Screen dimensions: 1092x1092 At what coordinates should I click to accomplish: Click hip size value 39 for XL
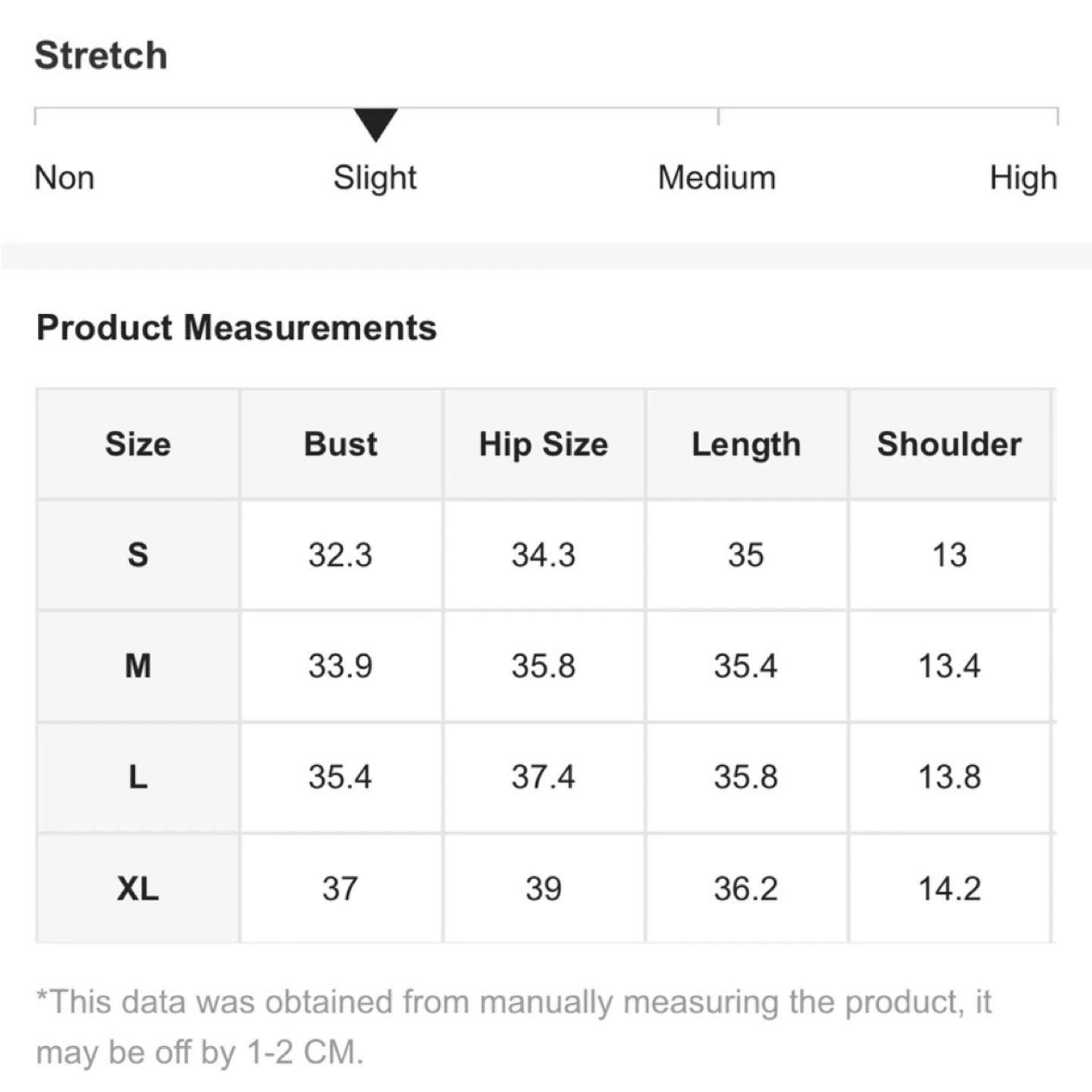[543, 889]
